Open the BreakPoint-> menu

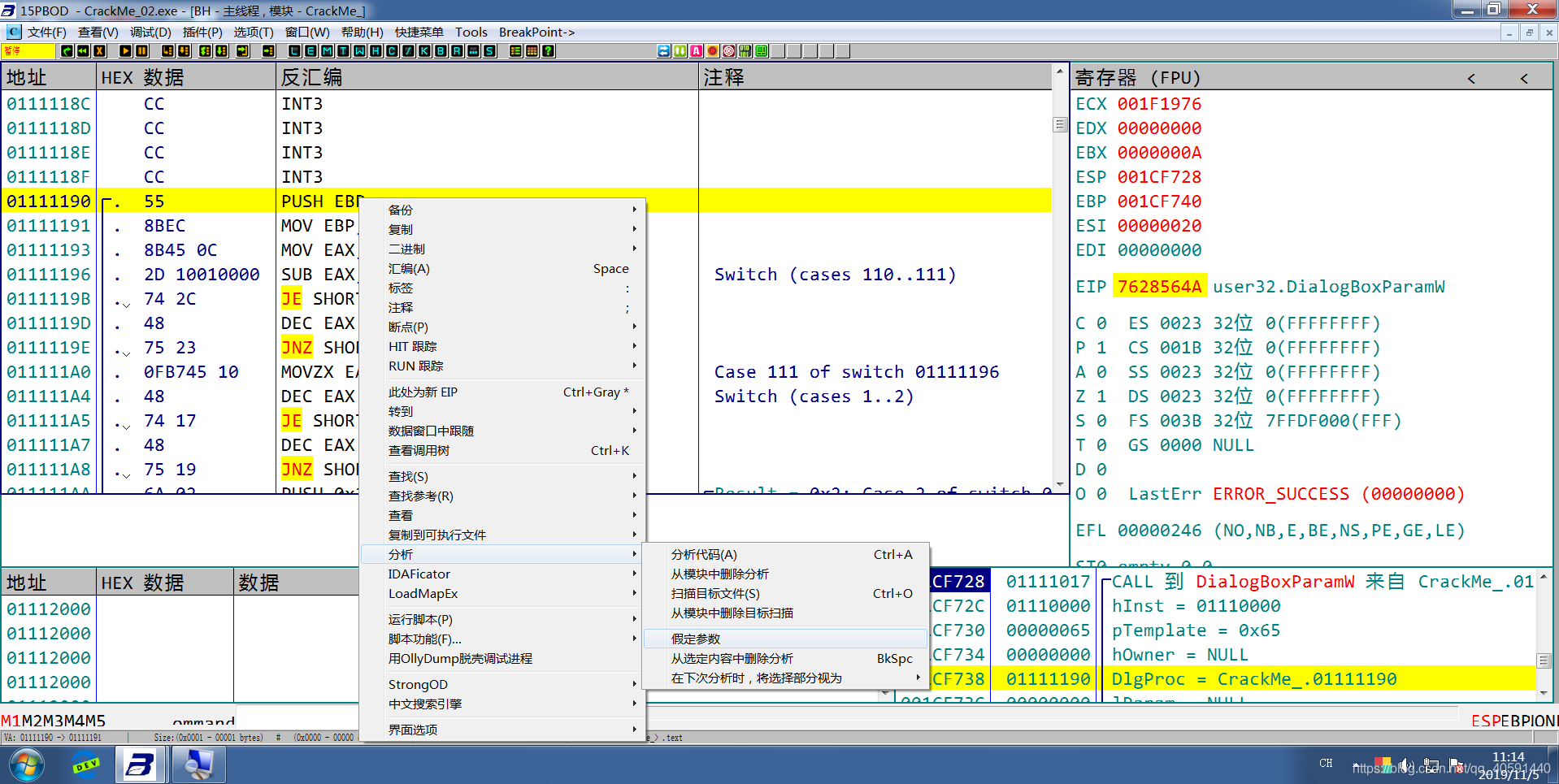tap(536, 32)
